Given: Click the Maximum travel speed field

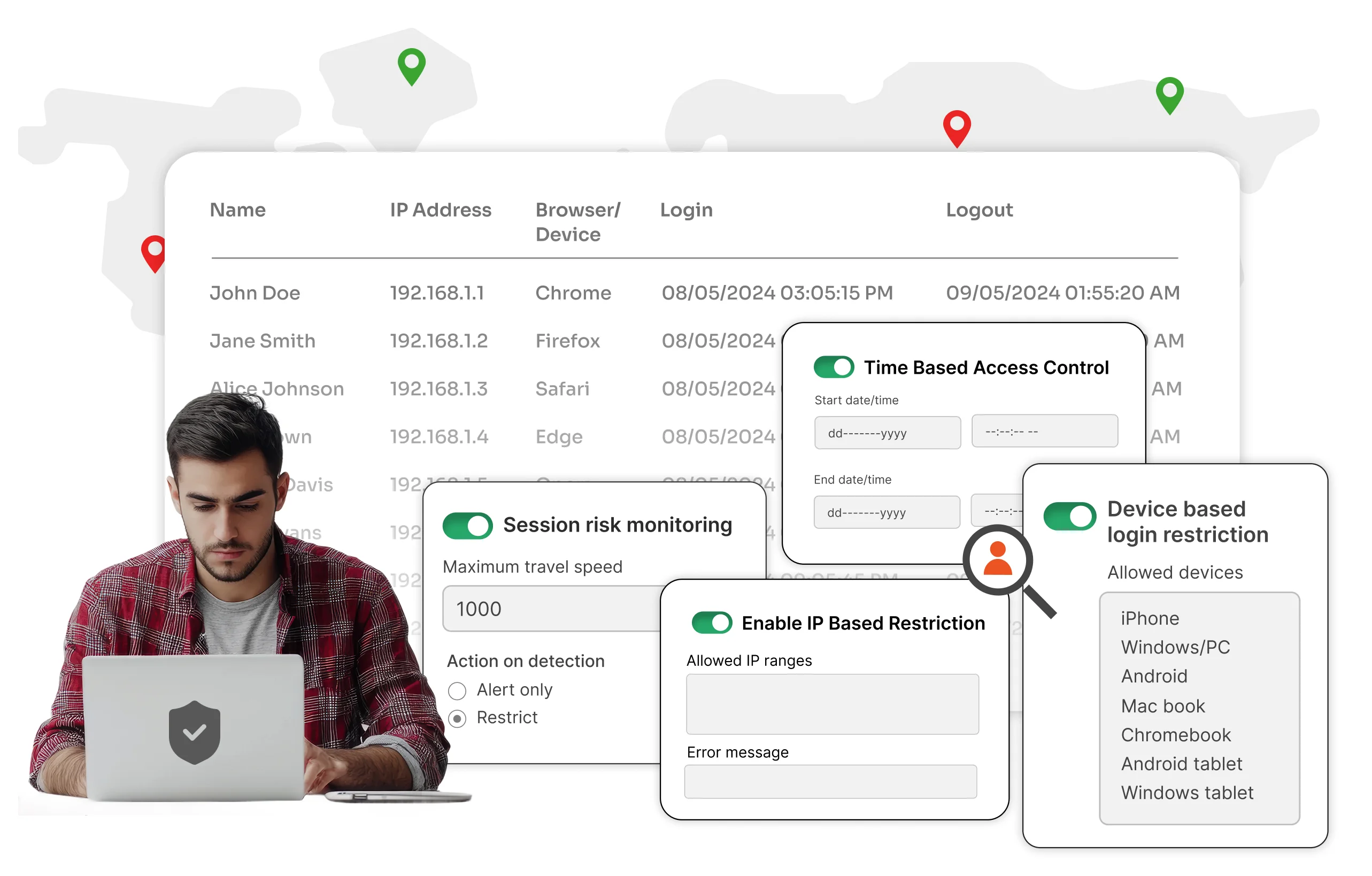Looking at the screenshot, I should 552,609.
